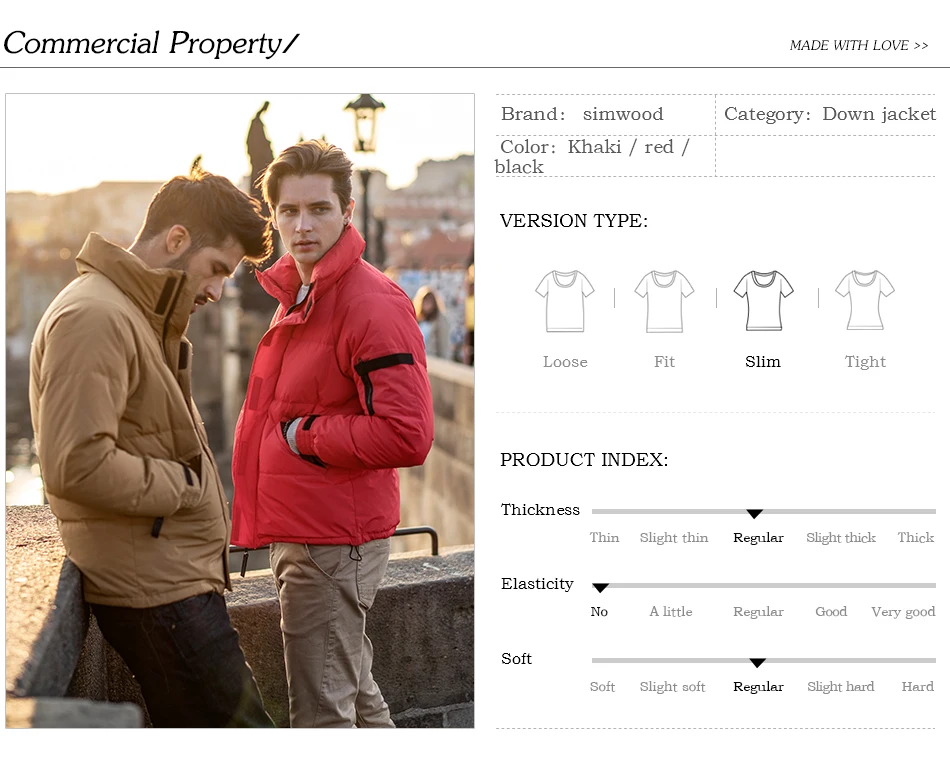
Task: Select the Fit t-shirt icon
Action: pyautogui.click(x=664, y=301)
